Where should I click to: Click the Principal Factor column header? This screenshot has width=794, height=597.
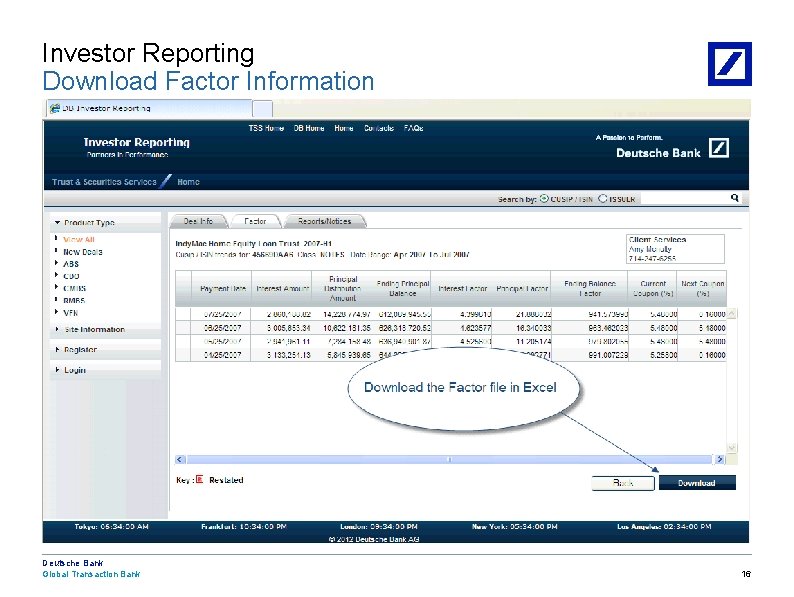(522, 289)
